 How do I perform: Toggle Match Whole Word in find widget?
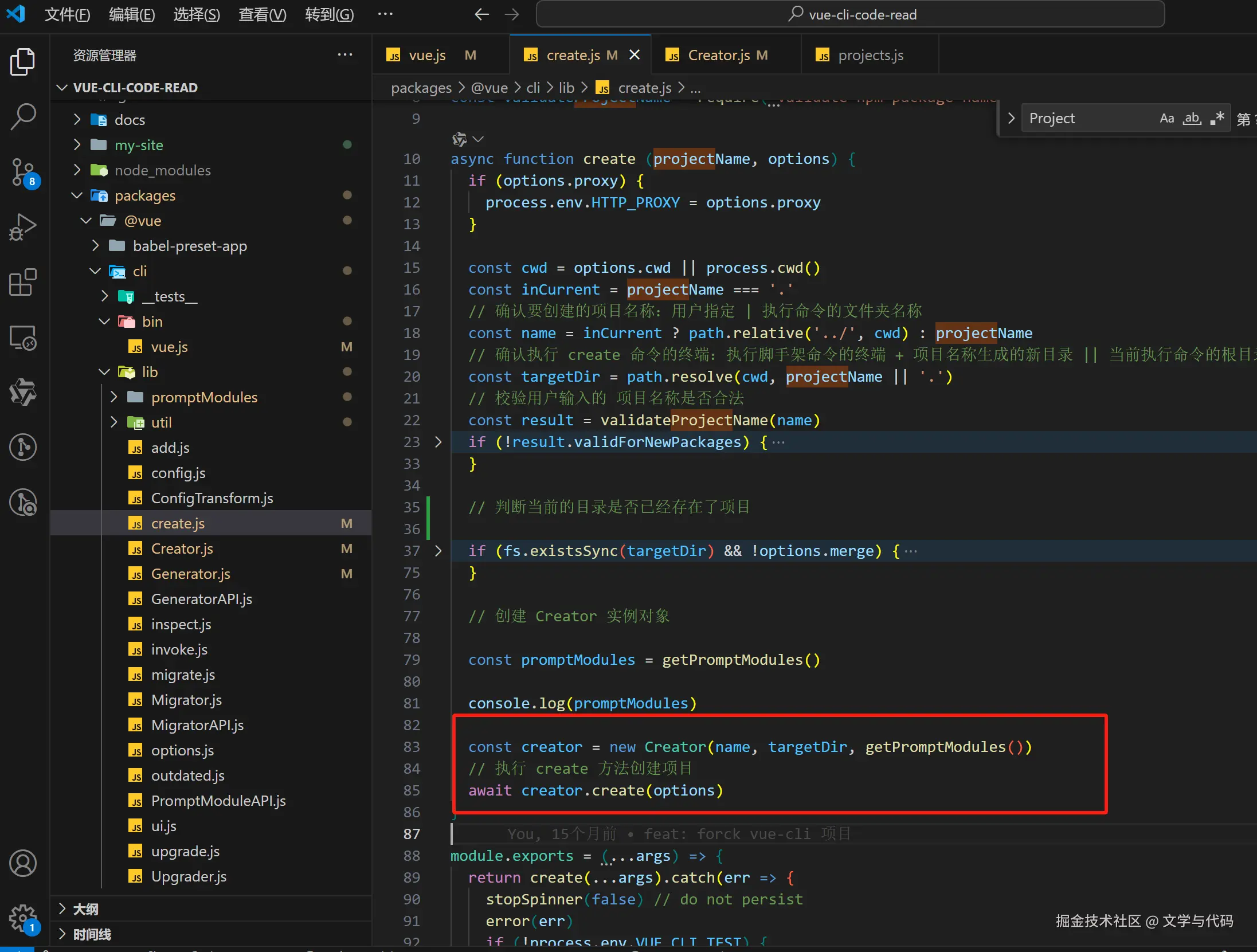pyautogui.click(x=1192, y=118)
